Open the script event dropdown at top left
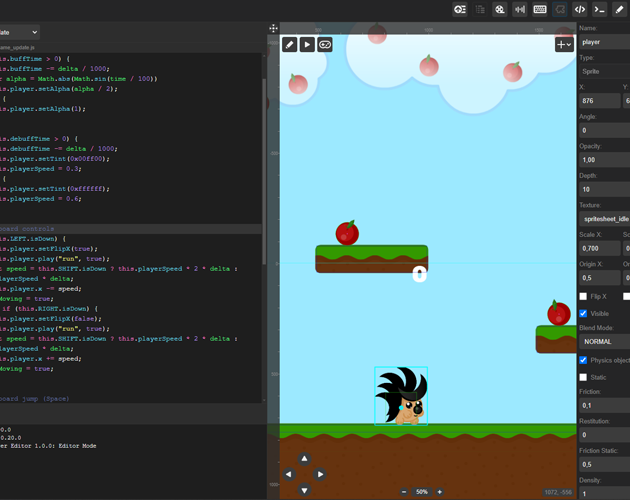Image resolution: width=630 pixels, height=500 pixels. coord(20,32)
